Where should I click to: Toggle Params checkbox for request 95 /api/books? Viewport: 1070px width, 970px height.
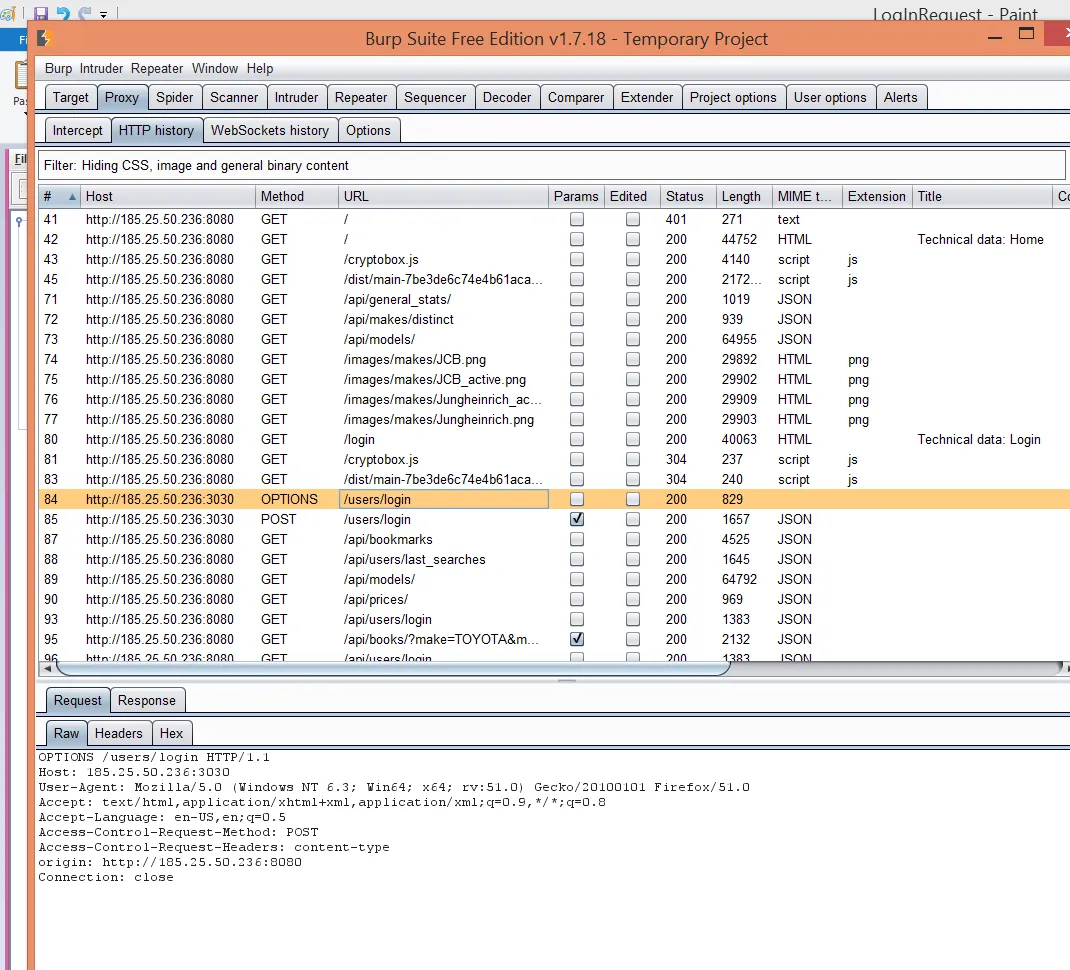click(577, 640)
